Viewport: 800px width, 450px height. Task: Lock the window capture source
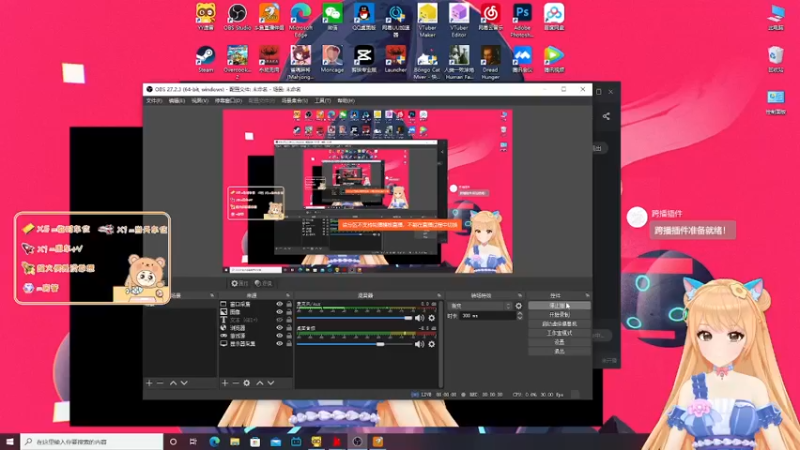click(x=289, y=304)
